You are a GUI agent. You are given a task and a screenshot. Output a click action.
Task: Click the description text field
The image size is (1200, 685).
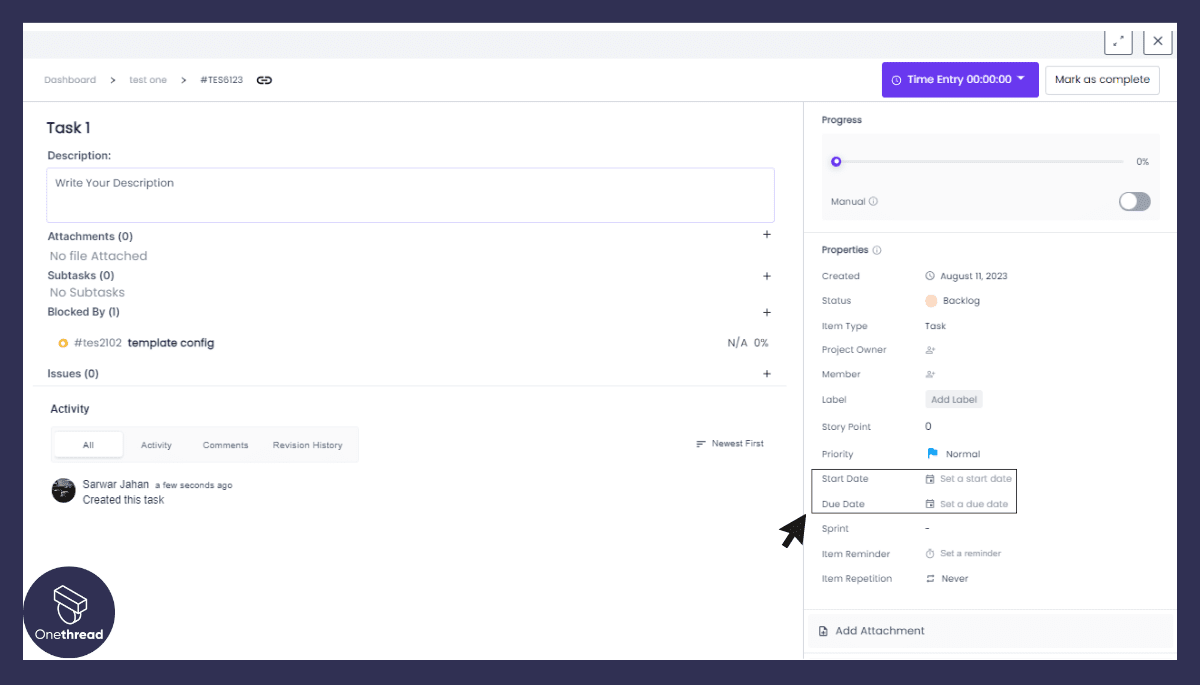410,194
